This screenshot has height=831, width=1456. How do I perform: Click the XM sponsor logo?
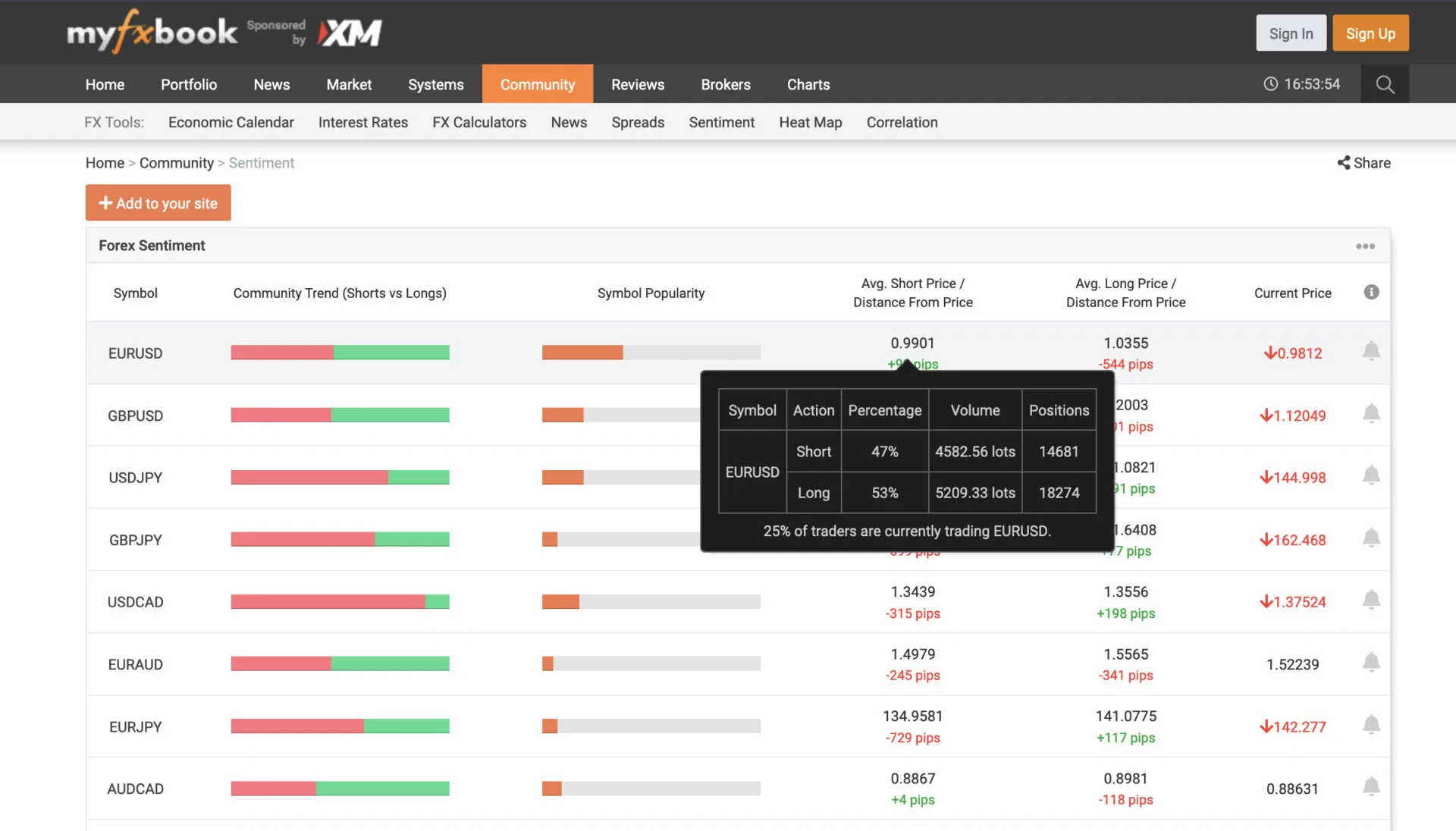click(350, 33)
